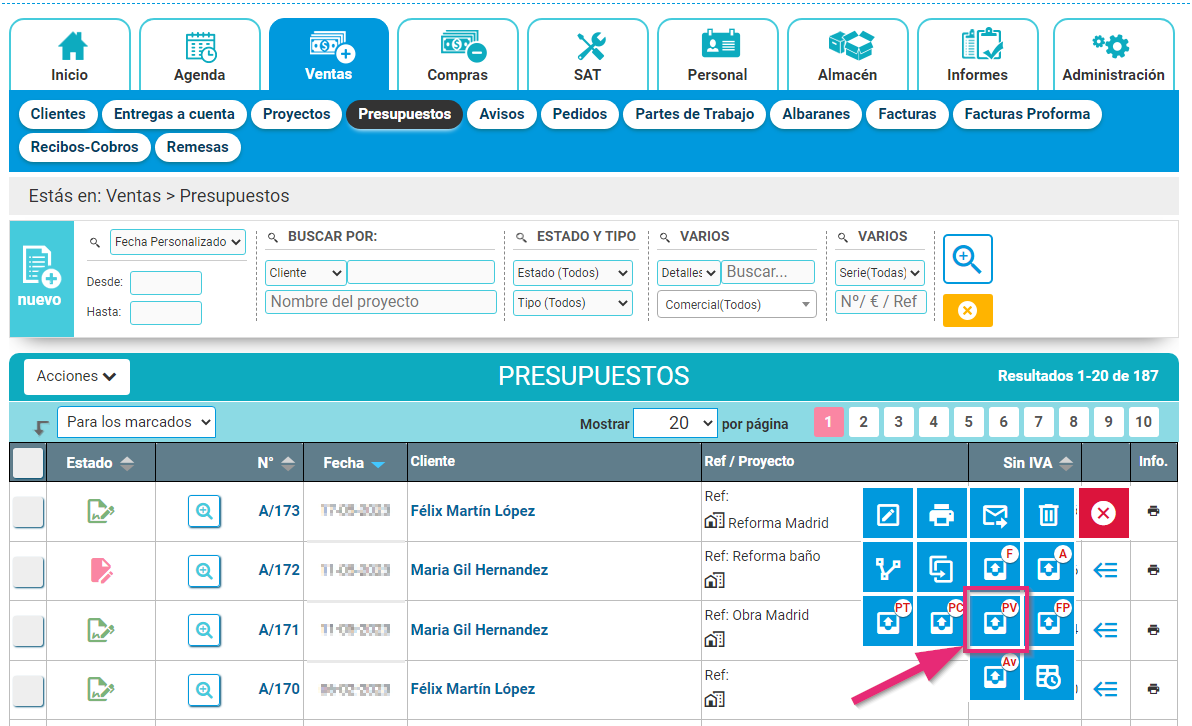Switch to the Facturas tab

pos(907,114)
